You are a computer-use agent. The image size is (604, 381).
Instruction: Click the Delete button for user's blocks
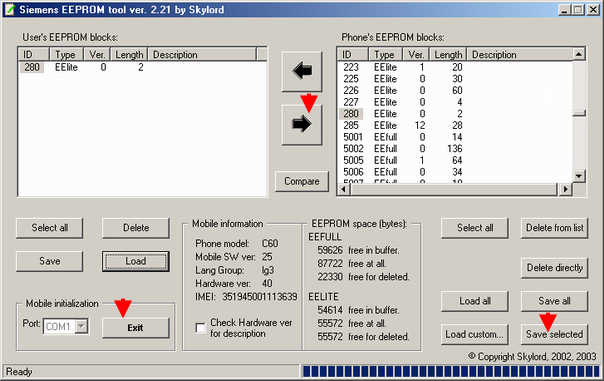pos(136,228)
